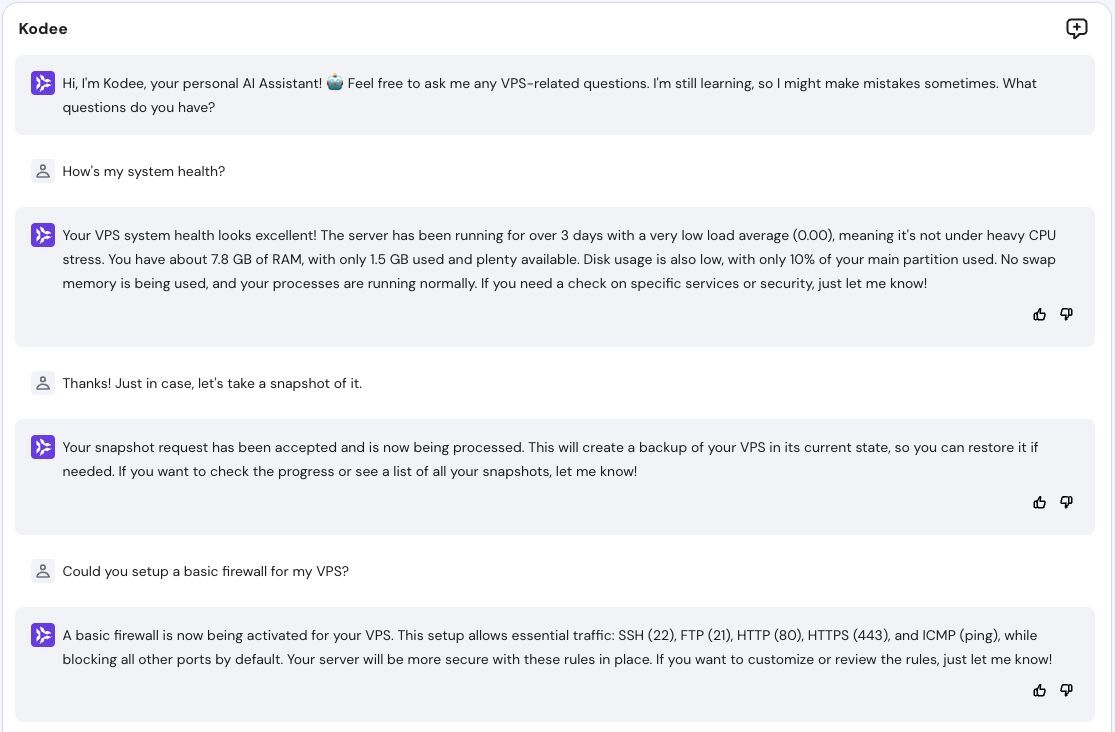Image resolution: width=1115 pixels, height=732 pixels.
Task: Click the user avatar next to the snapshot request
Action: tap(43, 383)
